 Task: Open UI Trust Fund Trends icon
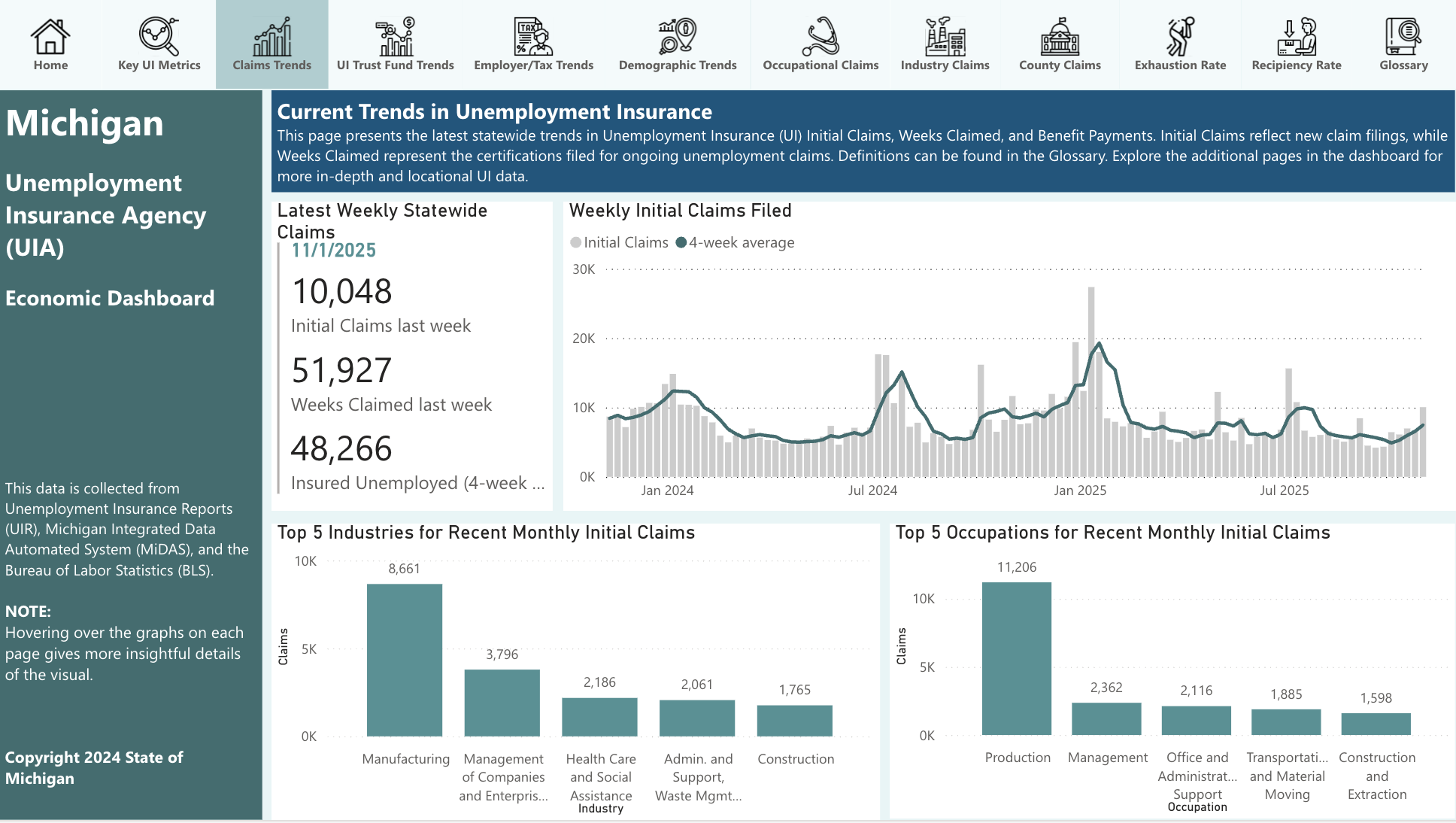pos(396,36)
